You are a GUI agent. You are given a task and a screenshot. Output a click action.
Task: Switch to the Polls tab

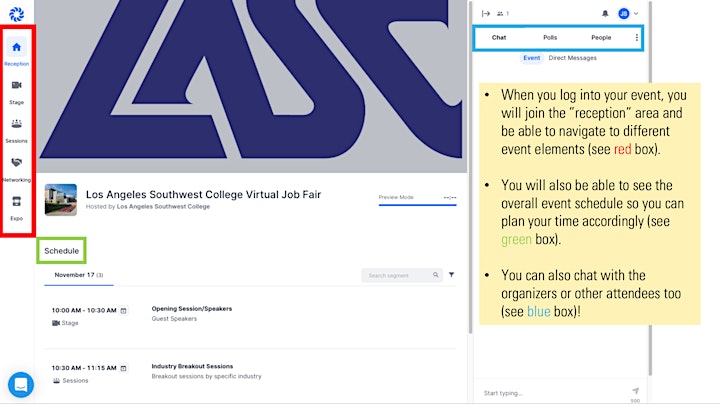(x=550, y=38)
